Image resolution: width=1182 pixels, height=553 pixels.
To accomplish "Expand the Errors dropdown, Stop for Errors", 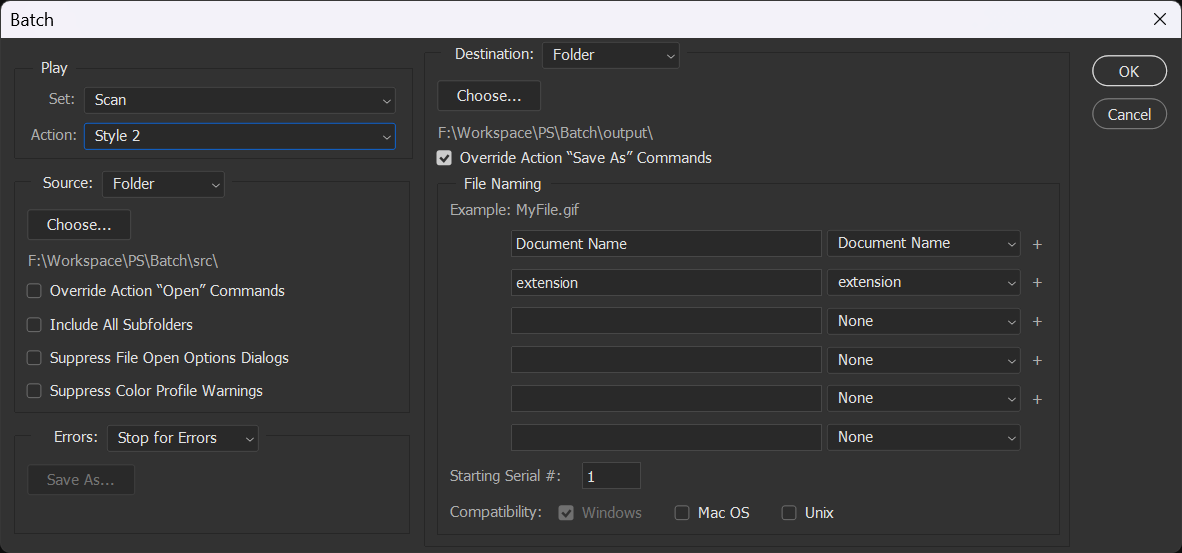I will coord(182,438).
